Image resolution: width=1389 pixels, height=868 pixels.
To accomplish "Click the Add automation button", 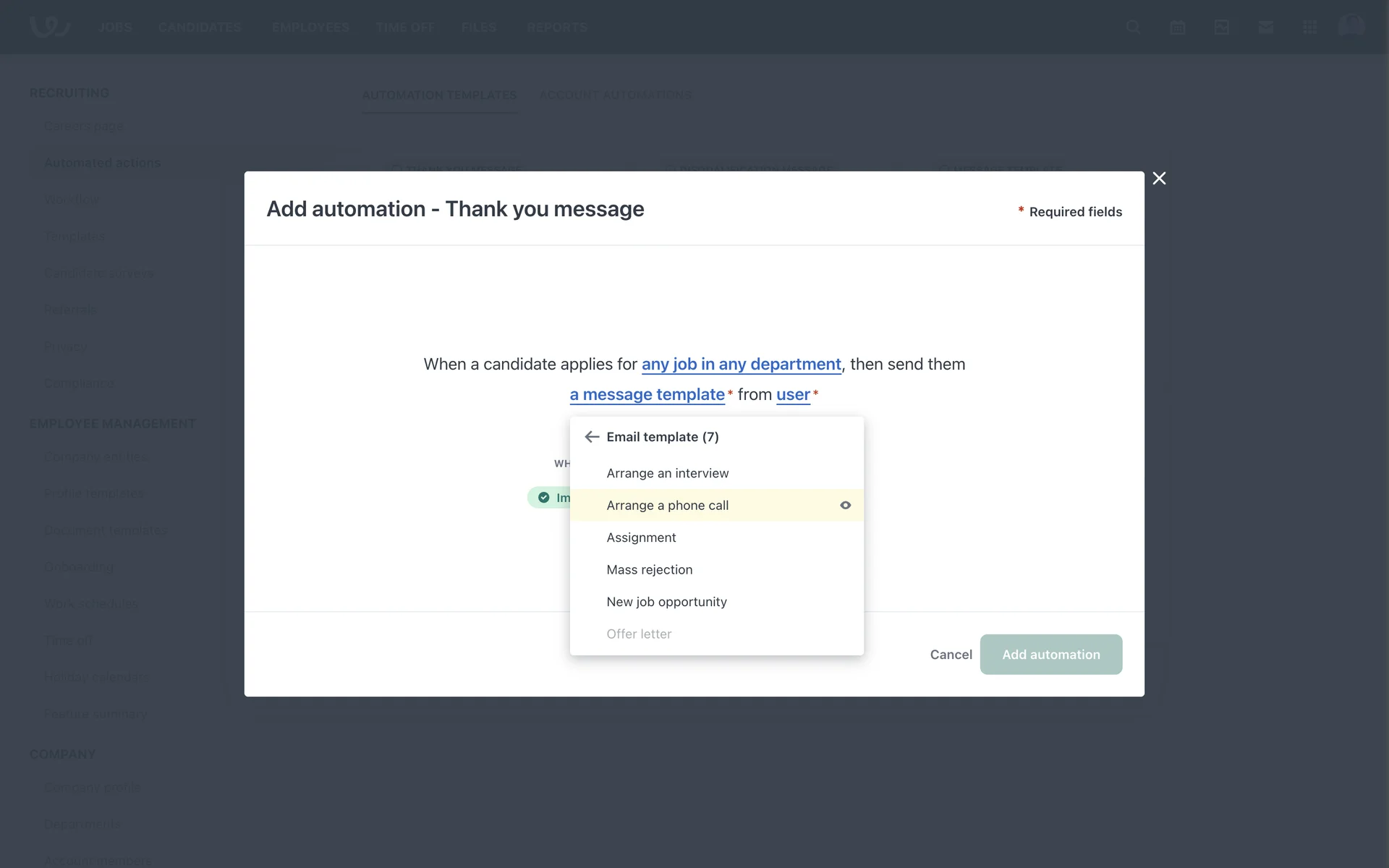I will (1050, 655).
